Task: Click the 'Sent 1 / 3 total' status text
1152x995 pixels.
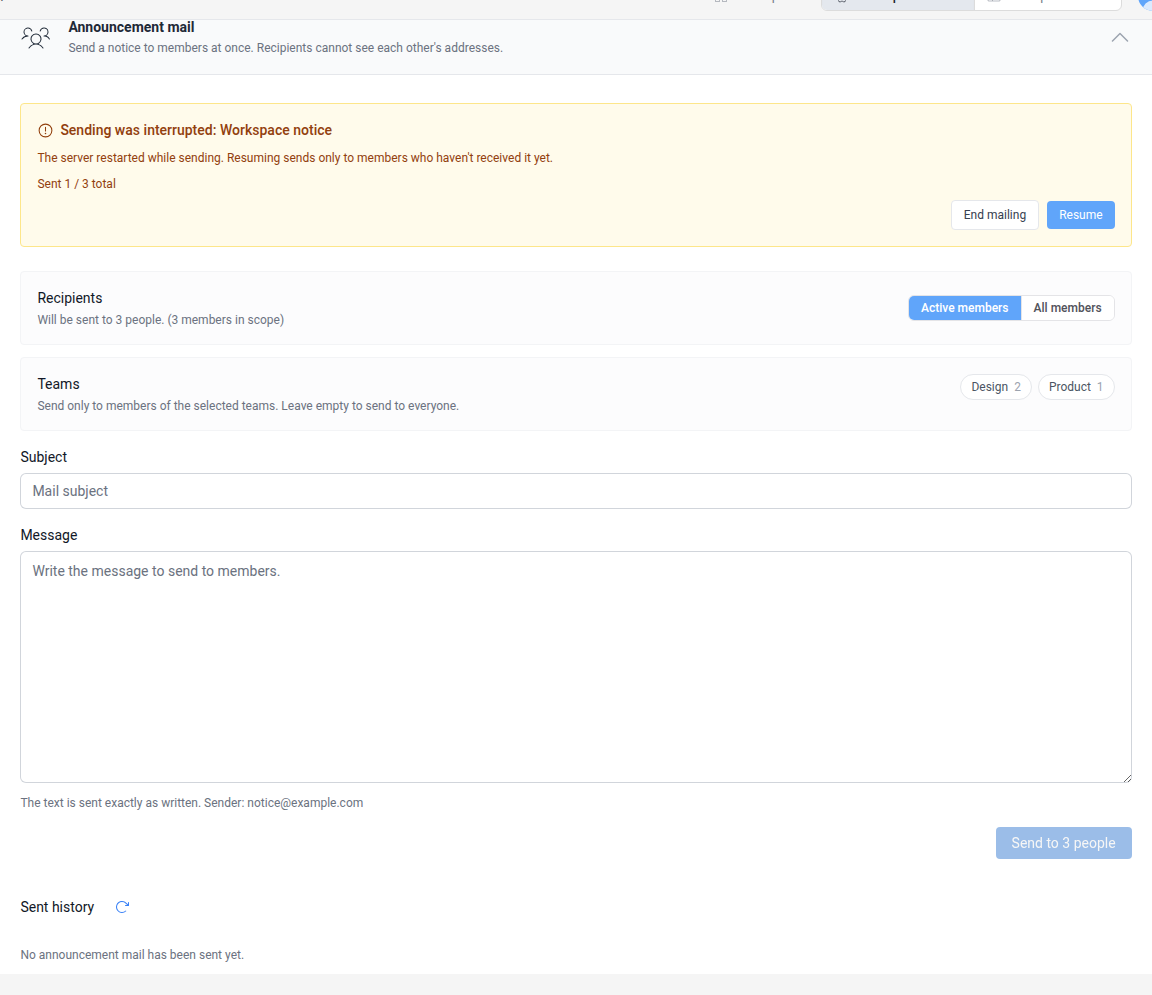Action: [x=76, y=184]
